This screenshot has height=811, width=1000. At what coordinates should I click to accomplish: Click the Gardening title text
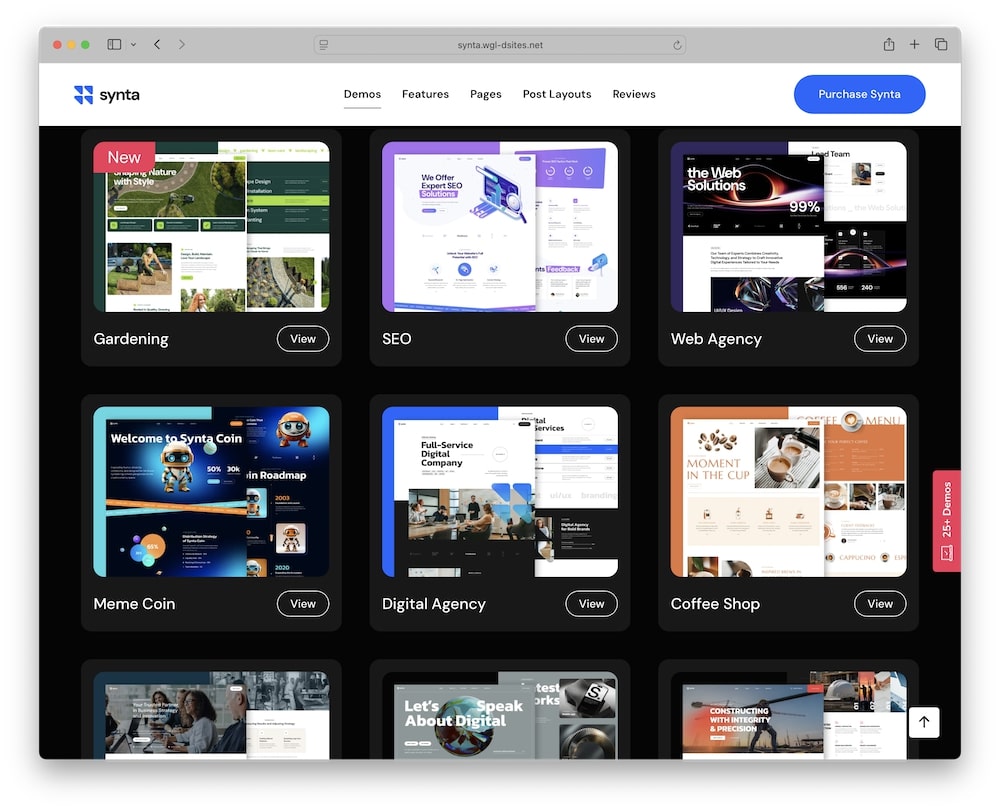pos(131,339)
